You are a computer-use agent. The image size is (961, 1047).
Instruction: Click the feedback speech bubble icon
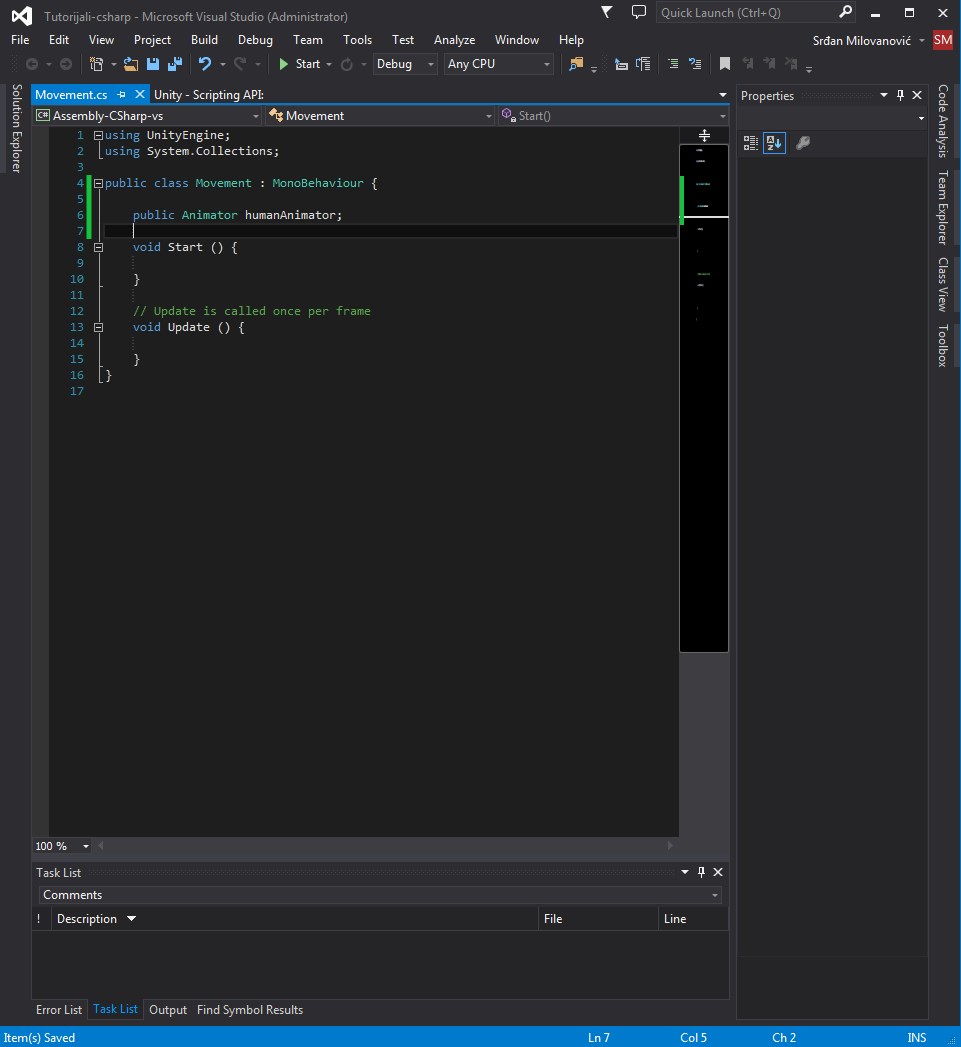639,12
